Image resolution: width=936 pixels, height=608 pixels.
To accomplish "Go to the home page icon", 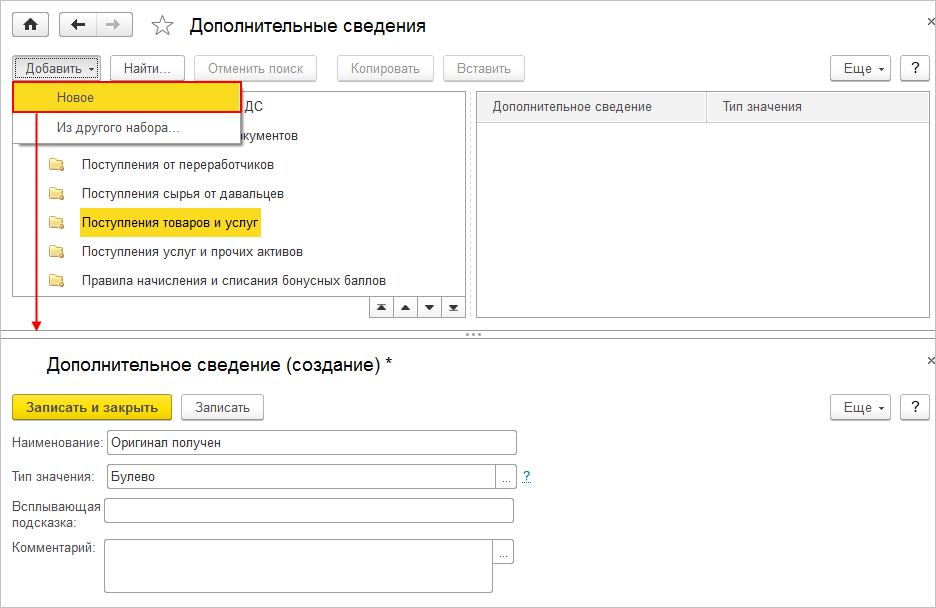I will pos(30,25).
